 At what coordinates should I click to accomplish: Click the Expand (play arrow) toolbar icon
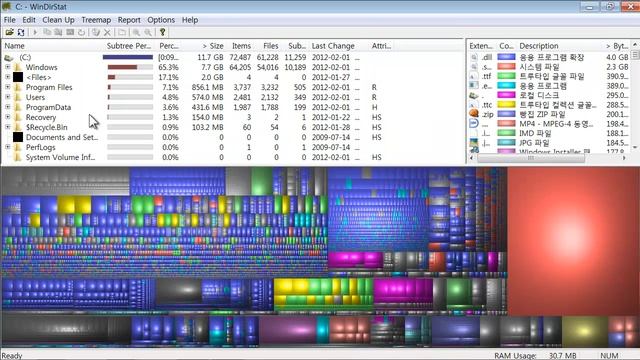point(35,32)
